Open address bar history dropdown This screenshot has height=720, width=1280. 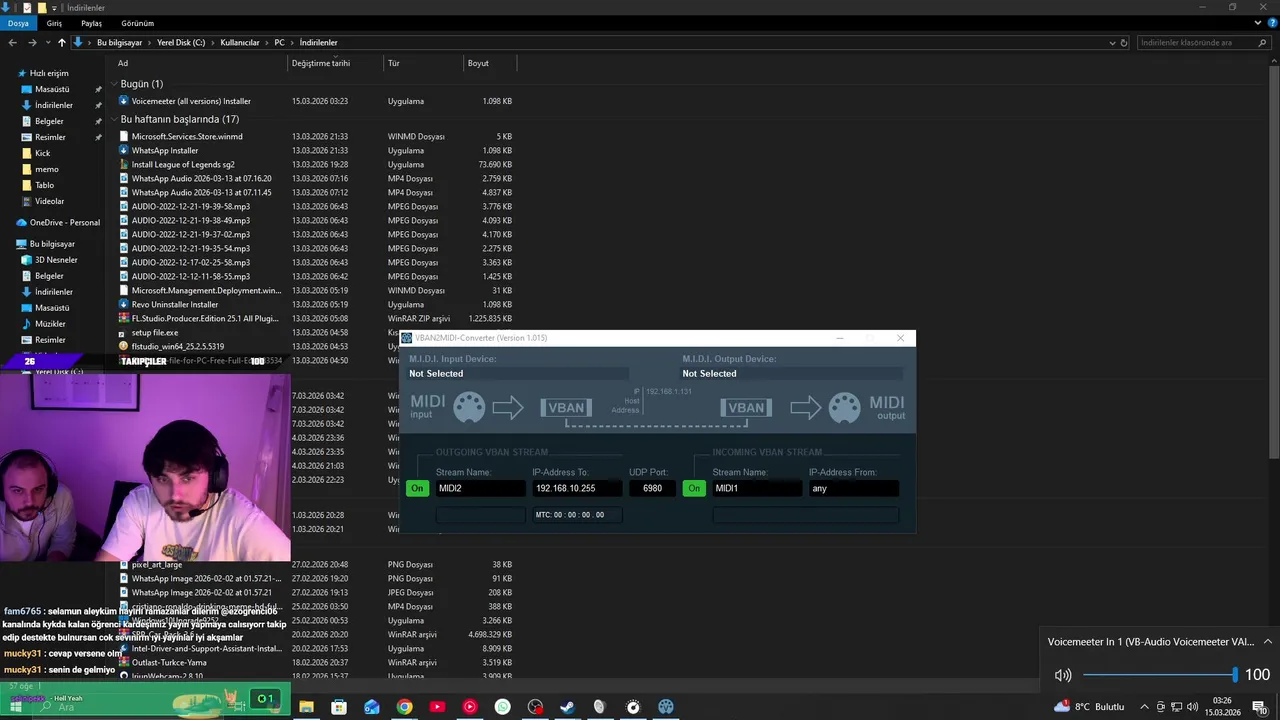(1112, 43)
